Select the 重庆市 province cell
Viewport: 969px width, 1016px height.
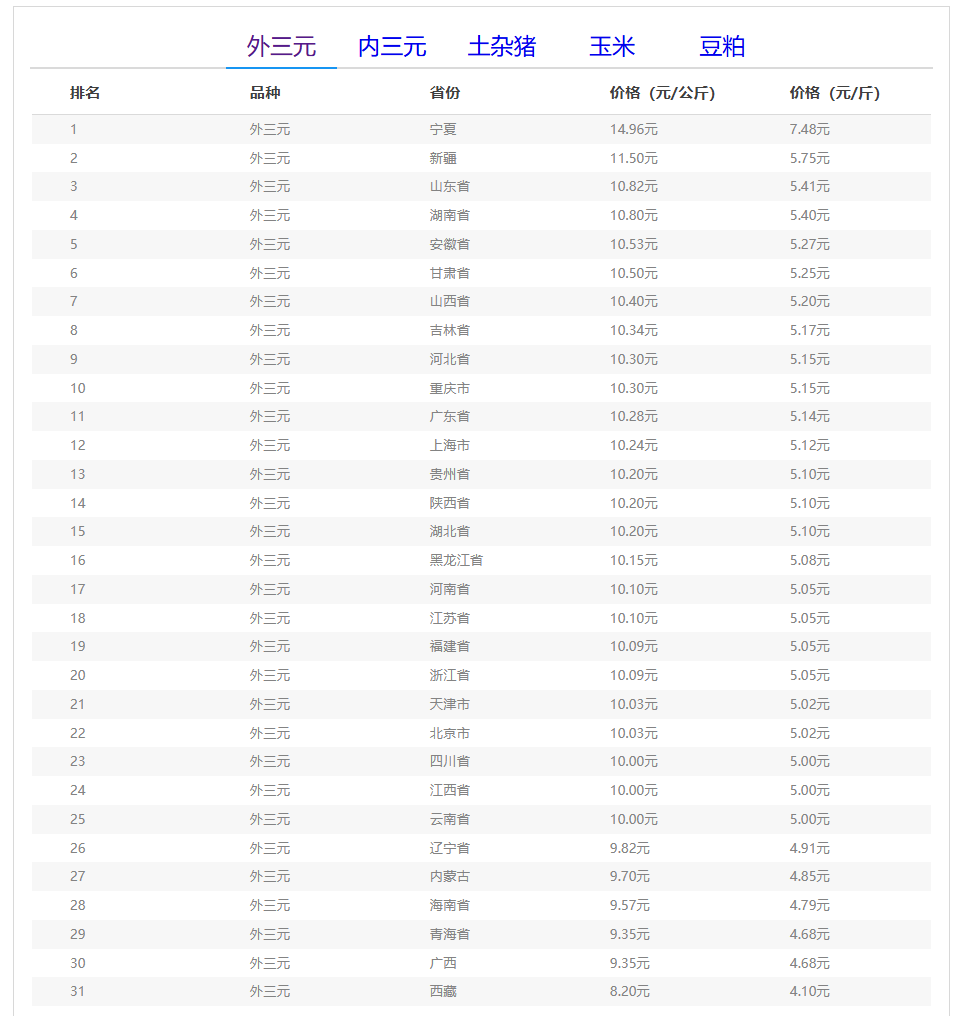[x=449, y=388]
